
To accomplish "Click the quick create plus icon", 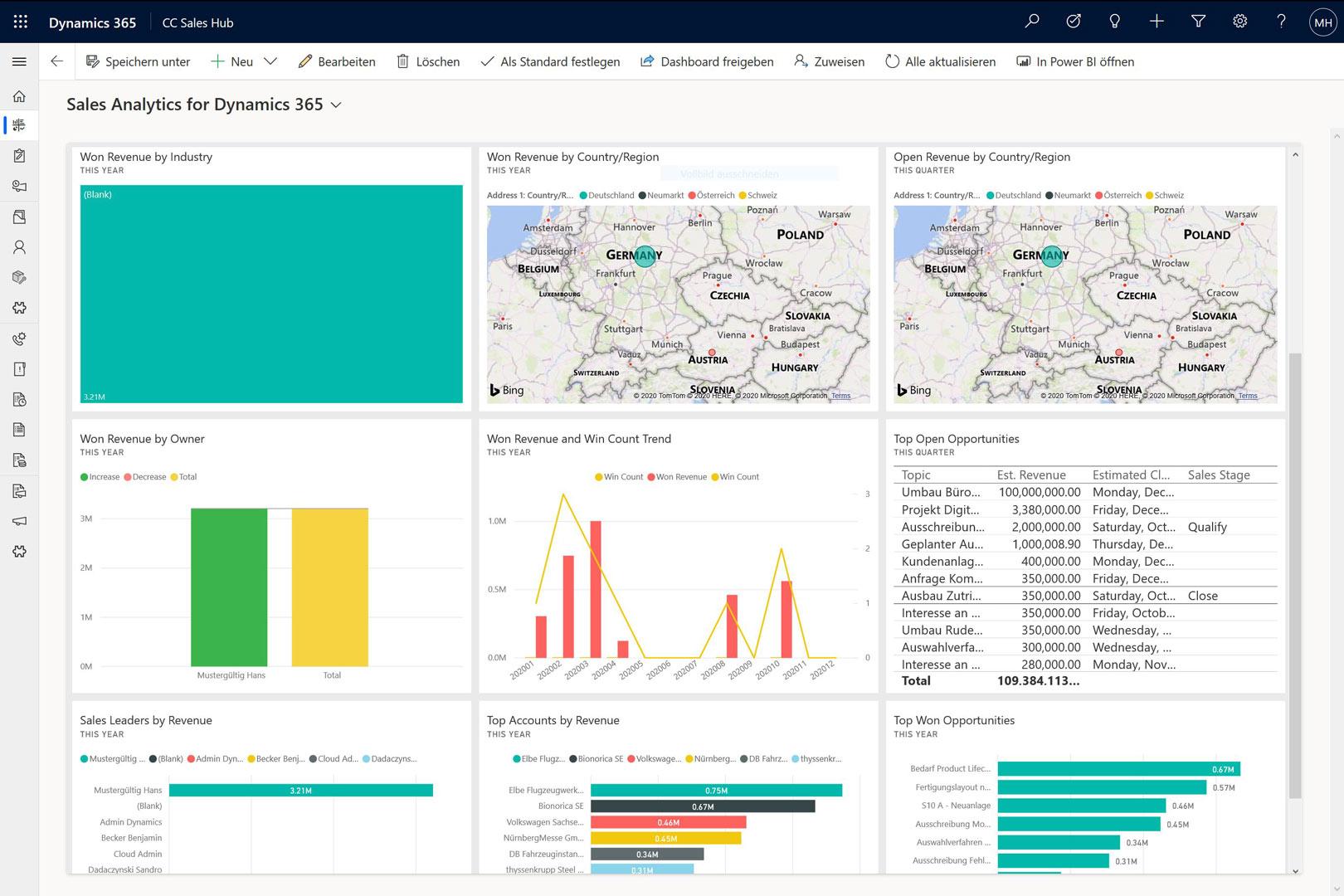I will (x=1157, y=22).
